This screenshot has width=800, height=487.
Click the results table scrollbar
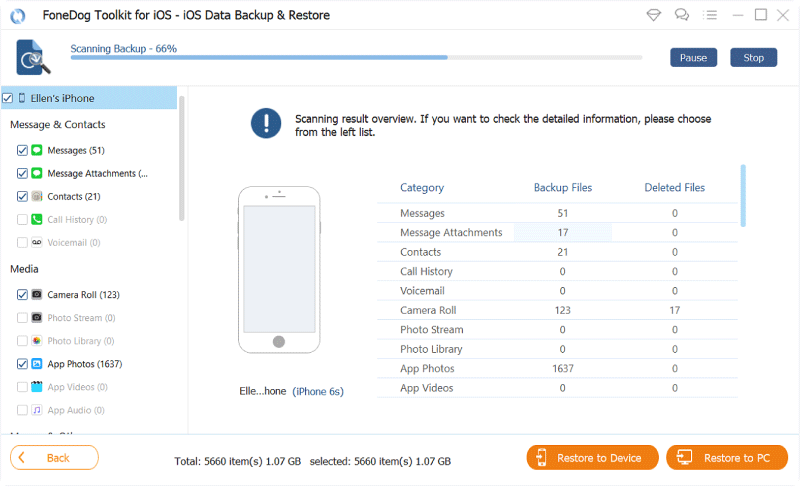(743, 195)
